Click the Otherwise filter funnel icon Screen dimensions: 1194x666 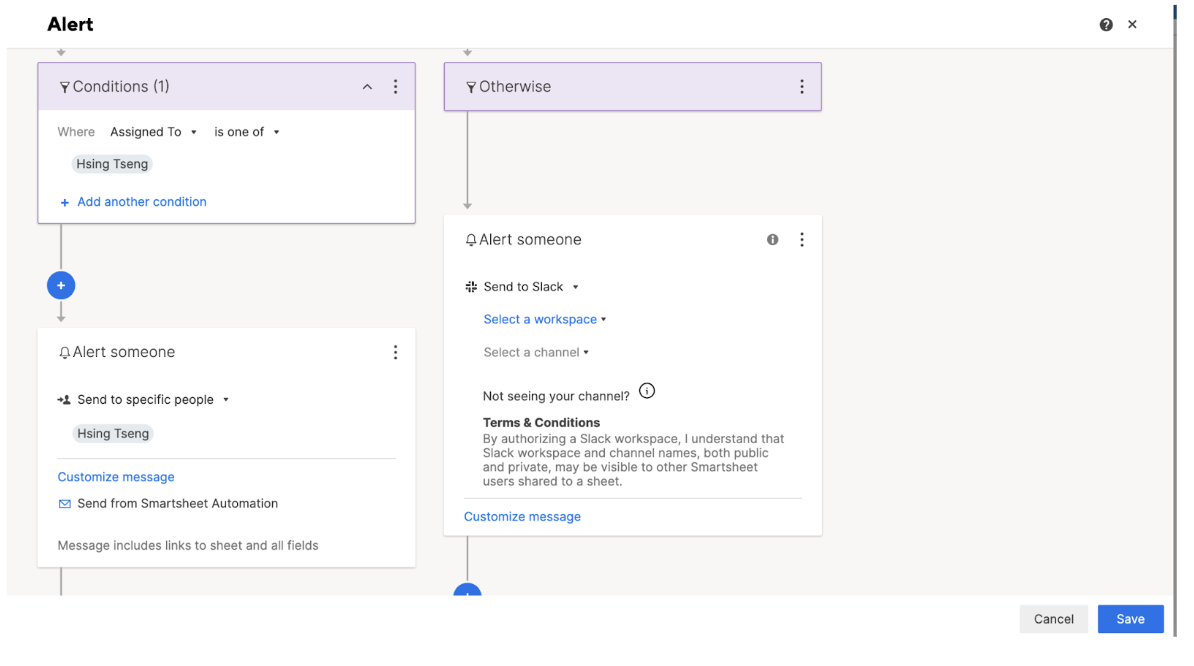point(471,88)
